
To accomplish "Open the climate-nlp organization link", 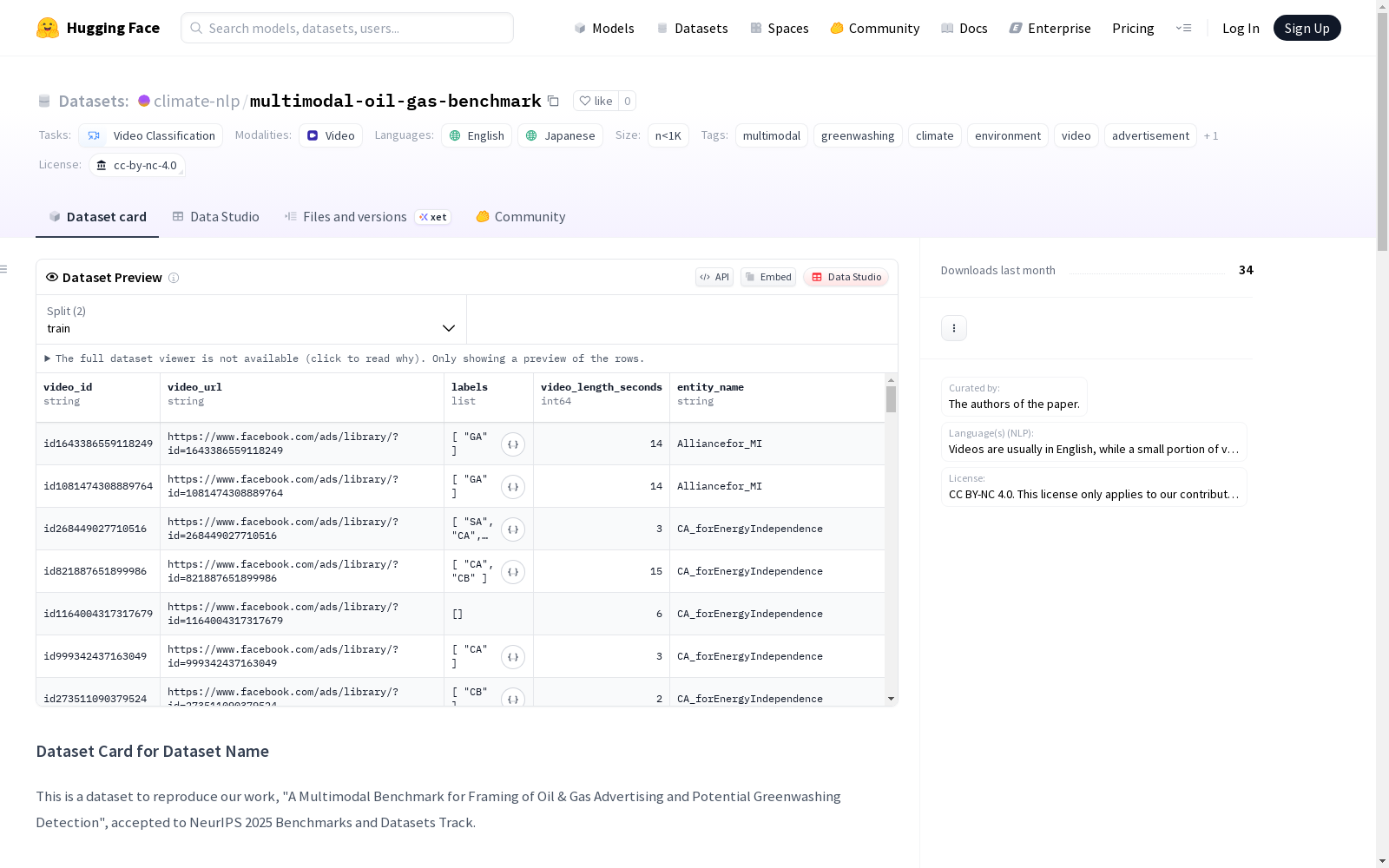I will [197, 101].
